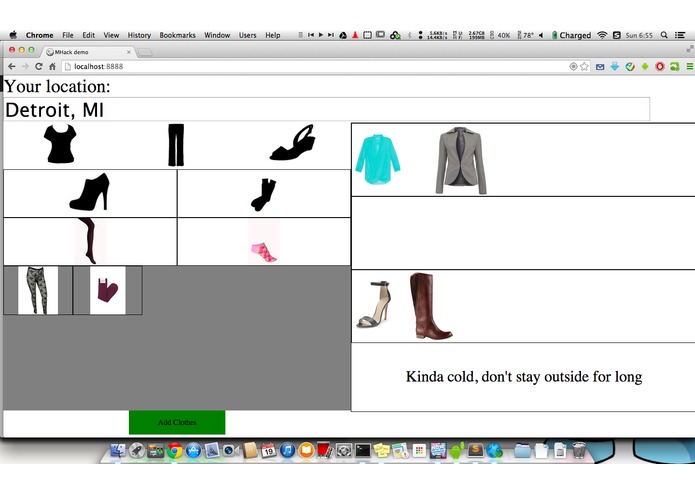Pick the dark tights leg image

(x=90, y=241)
